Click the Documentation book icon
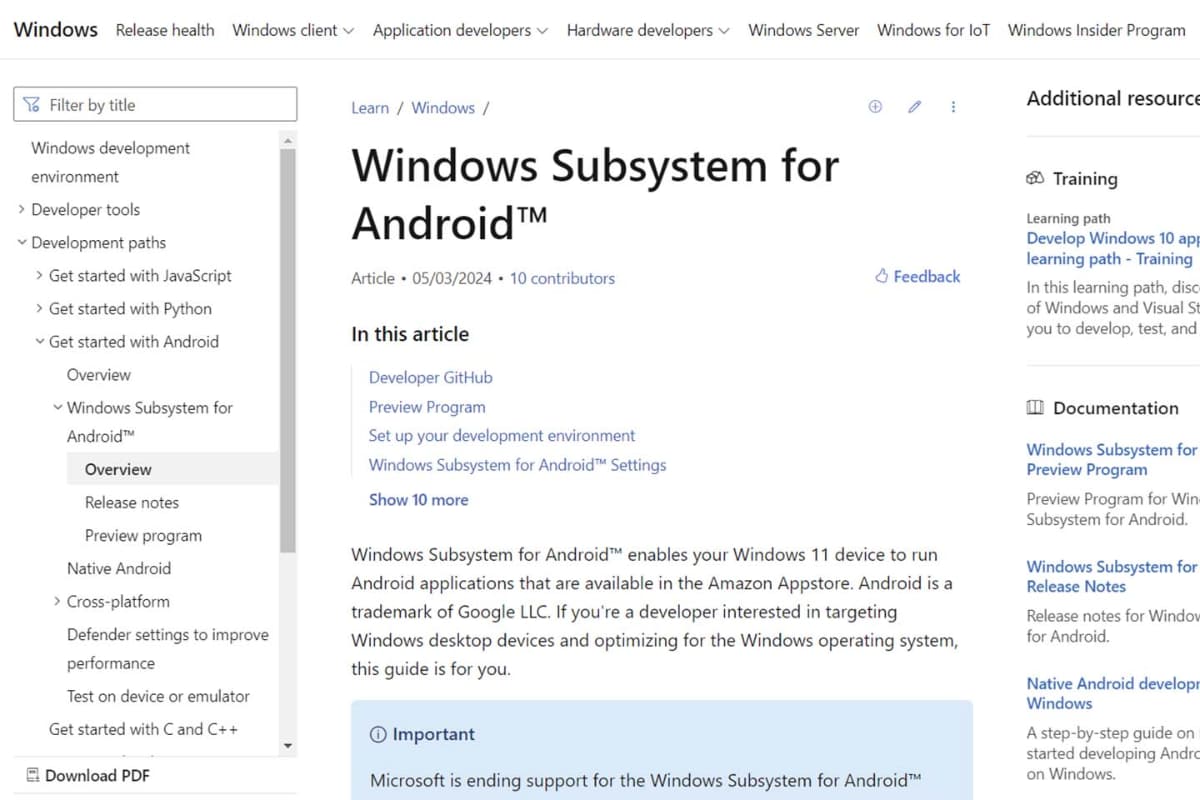1200x800 pixels. click(1035, 408)
